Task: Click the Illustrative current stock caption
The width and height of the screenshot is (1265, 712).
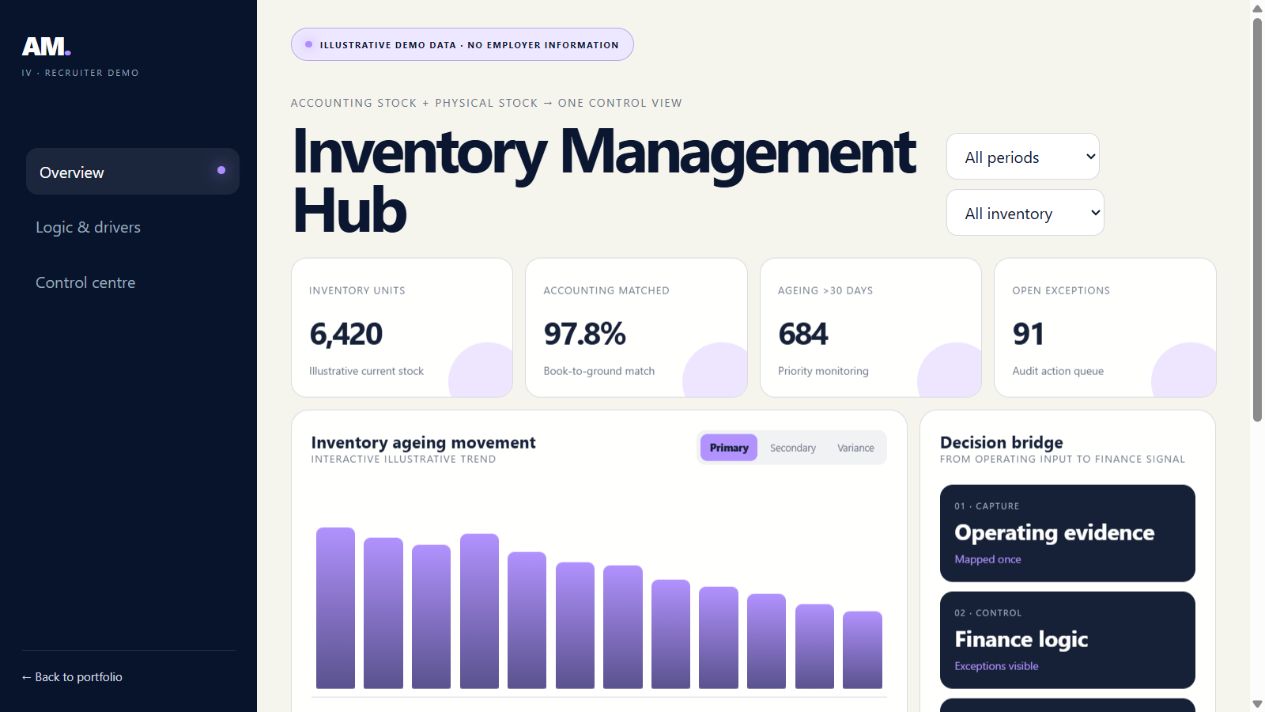Action: 366,371
